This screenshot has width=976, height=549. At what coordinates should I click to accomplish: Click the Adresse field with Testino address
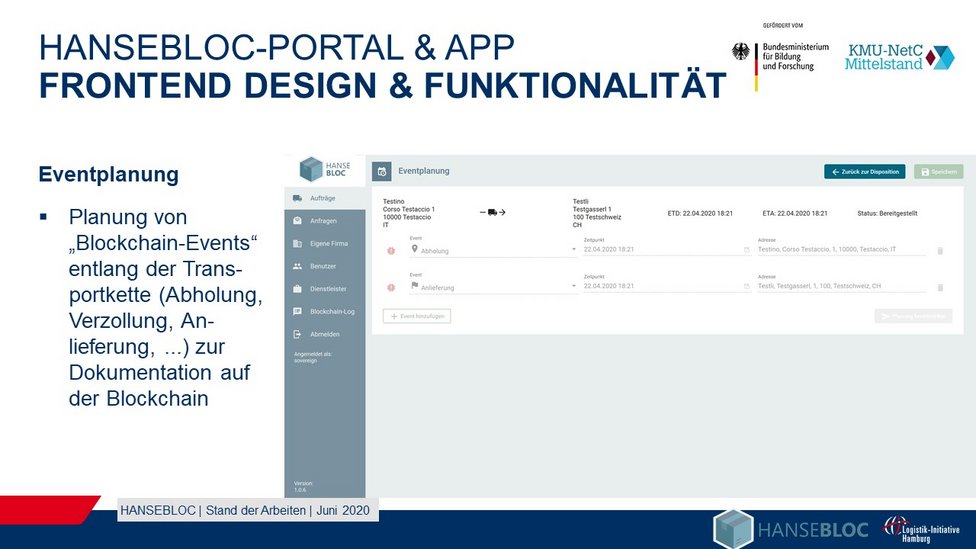[841, 249]
